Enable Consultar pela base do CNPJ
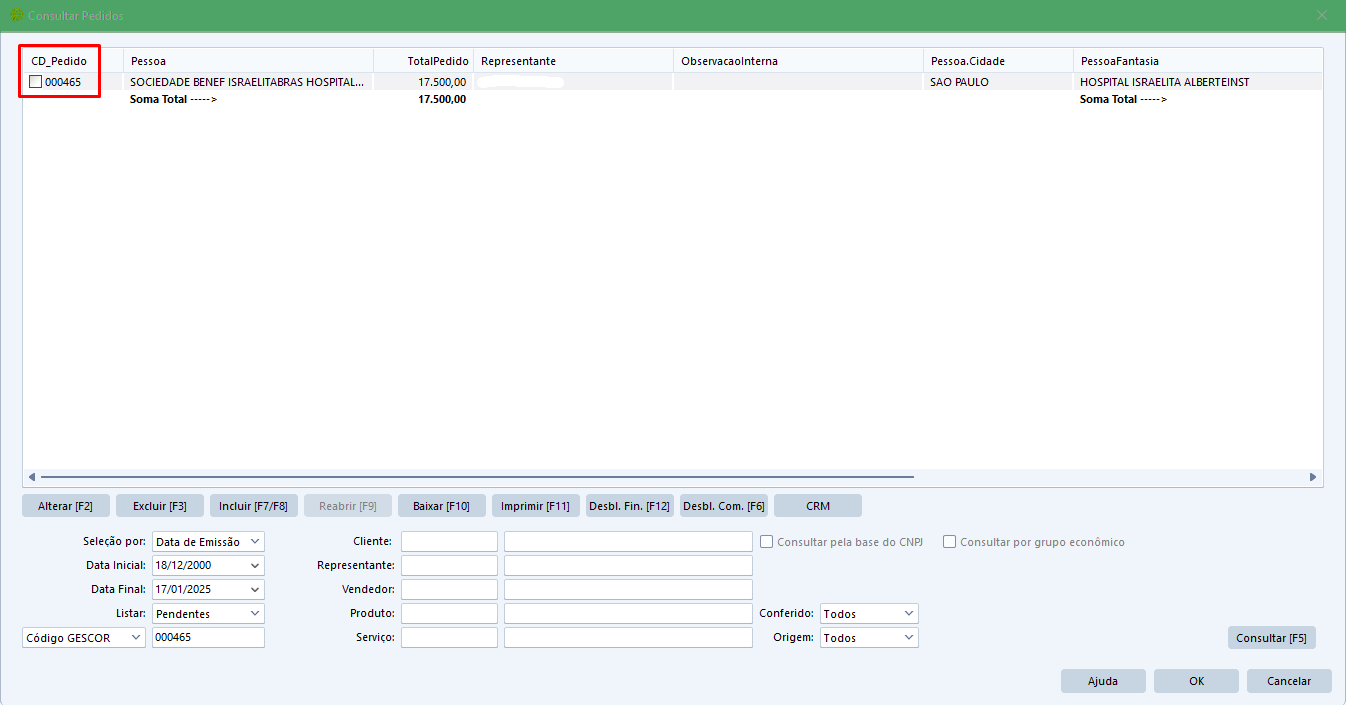 coord(767,542)
